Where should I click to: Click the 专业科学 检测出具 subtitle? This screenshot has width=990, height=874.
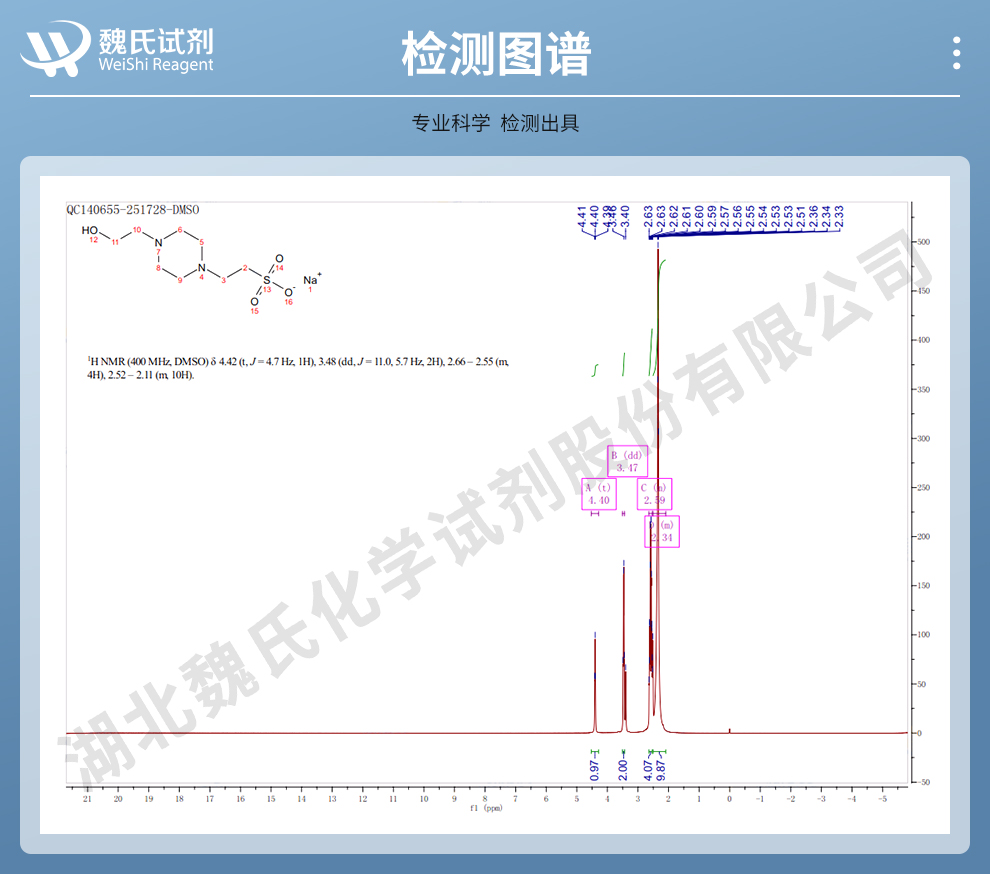click(x=495, y=123)
